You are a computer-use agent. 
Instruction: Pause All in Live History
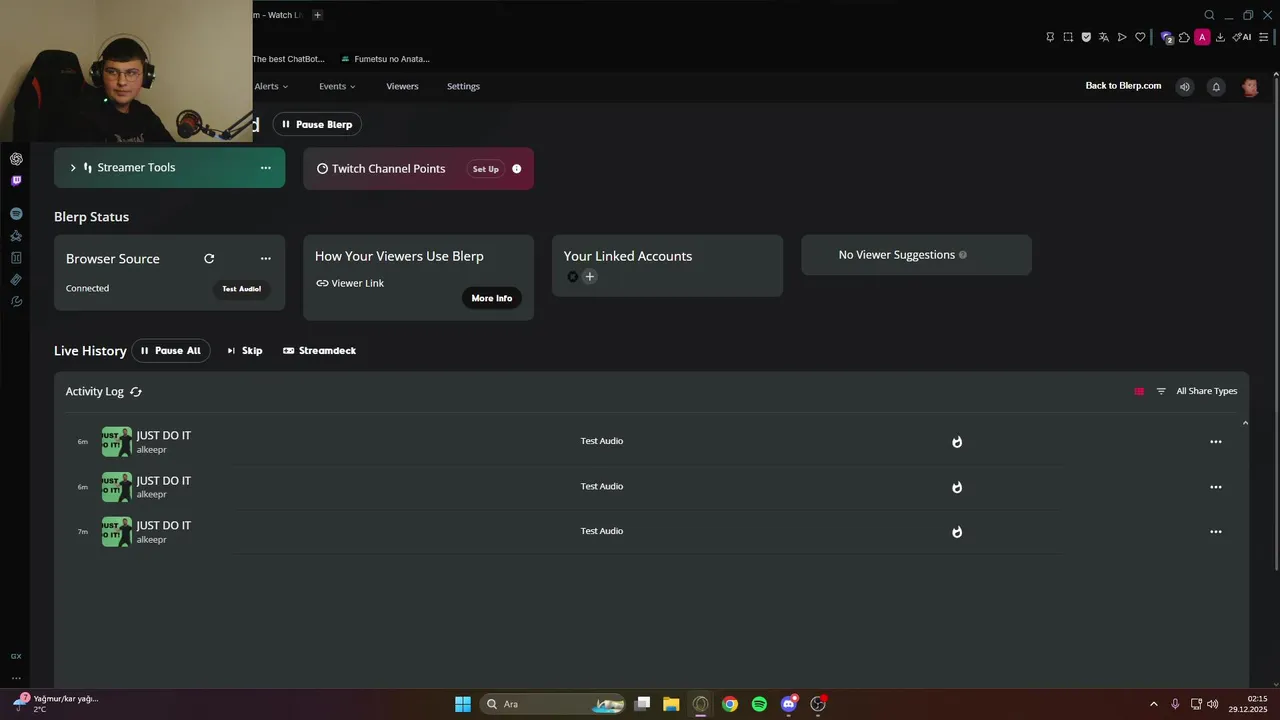click(x=171, y=351)
